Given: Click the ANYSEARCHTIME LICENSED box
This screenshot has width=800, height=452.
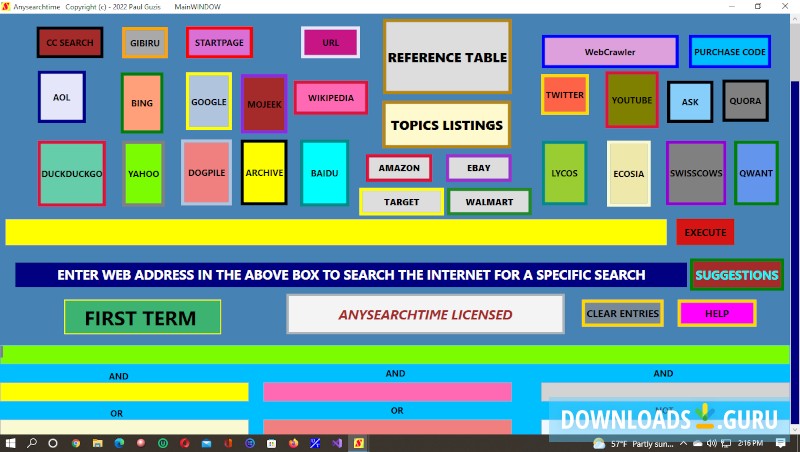Looking at the screenshot, I should (x=426, y=314).
